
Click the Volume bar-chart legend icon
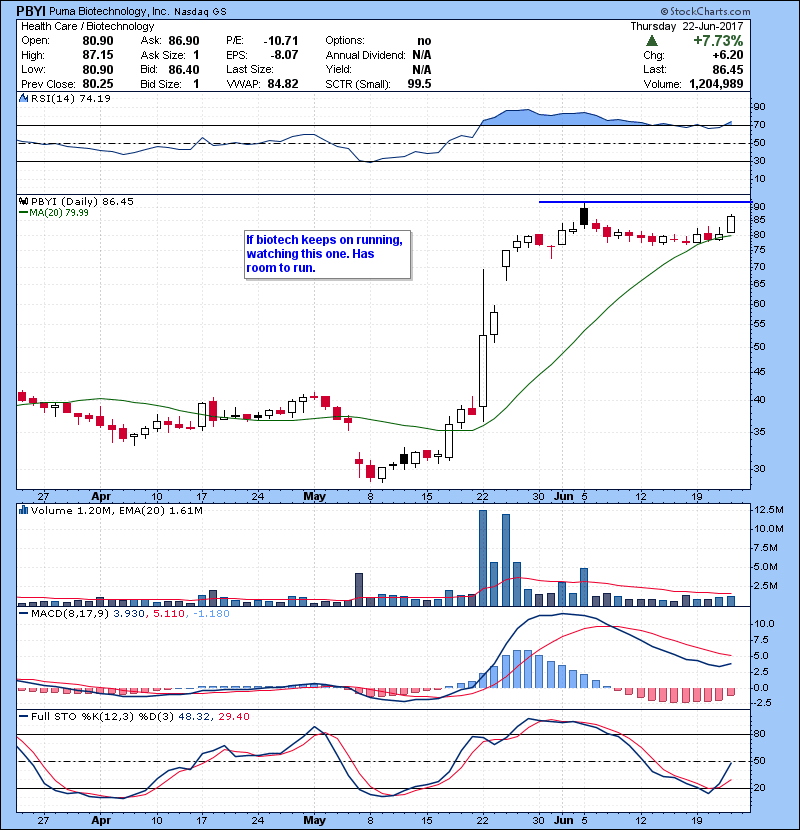point(24,511)
